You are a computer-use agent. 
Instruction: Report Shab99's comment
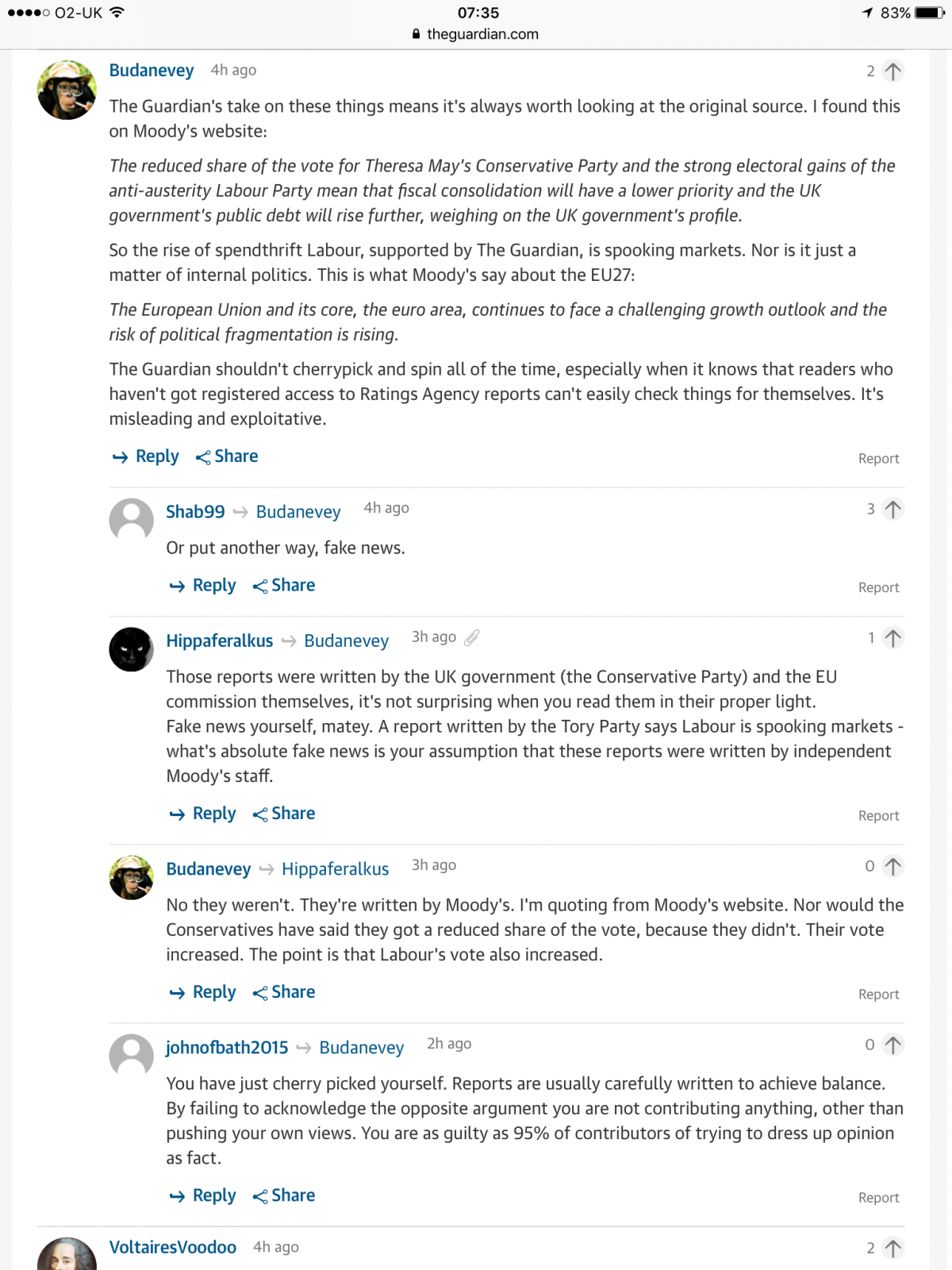[878, 587]
